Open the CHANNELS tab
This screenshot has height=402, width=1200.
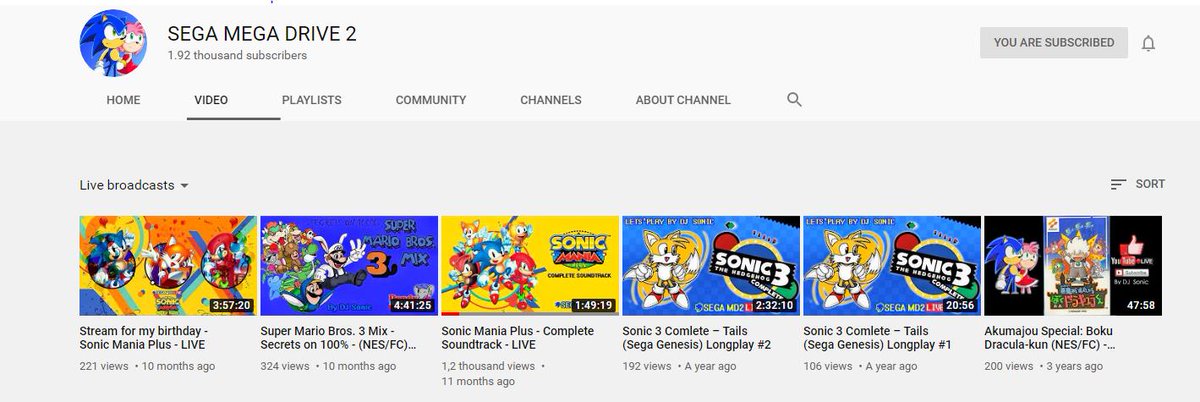click(x=551, y=100)
